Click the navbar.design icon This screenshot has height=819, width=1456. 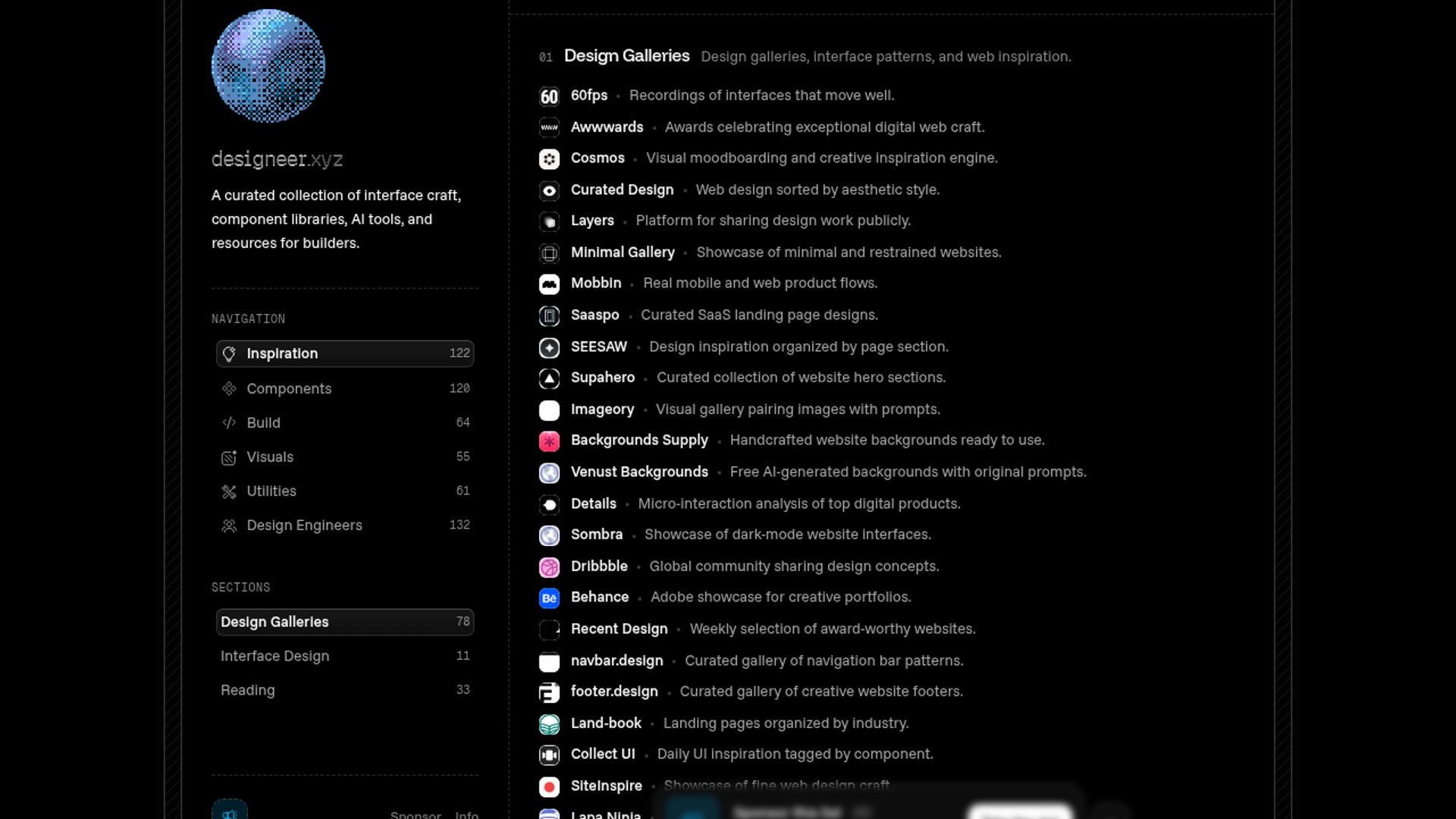[x=549, y=661]
